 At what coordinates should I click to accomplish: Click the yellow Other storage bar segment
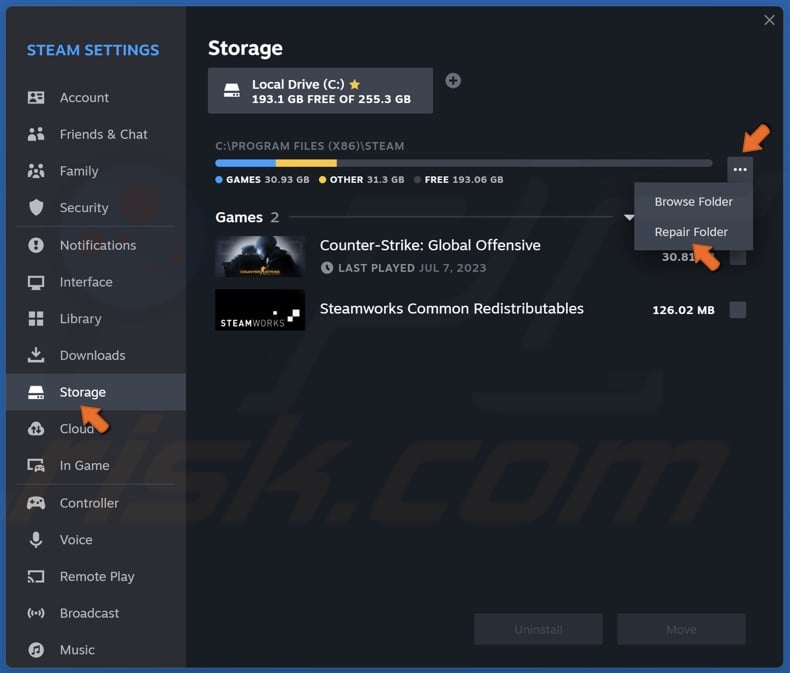(306, 163)
